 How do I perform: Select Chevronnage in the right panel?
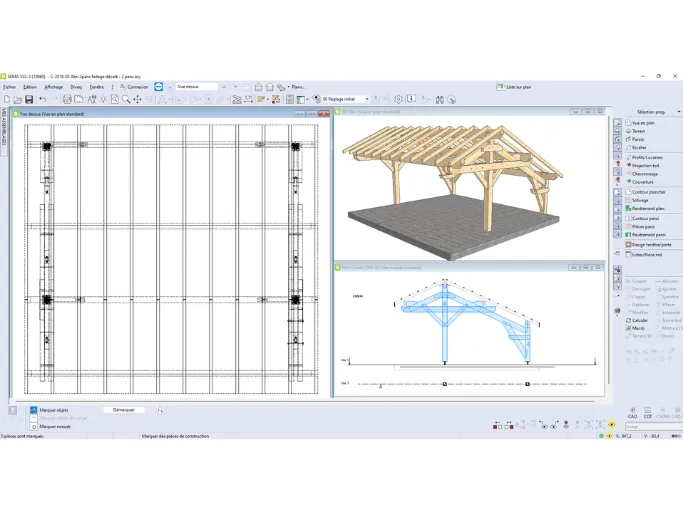[642, 174]
